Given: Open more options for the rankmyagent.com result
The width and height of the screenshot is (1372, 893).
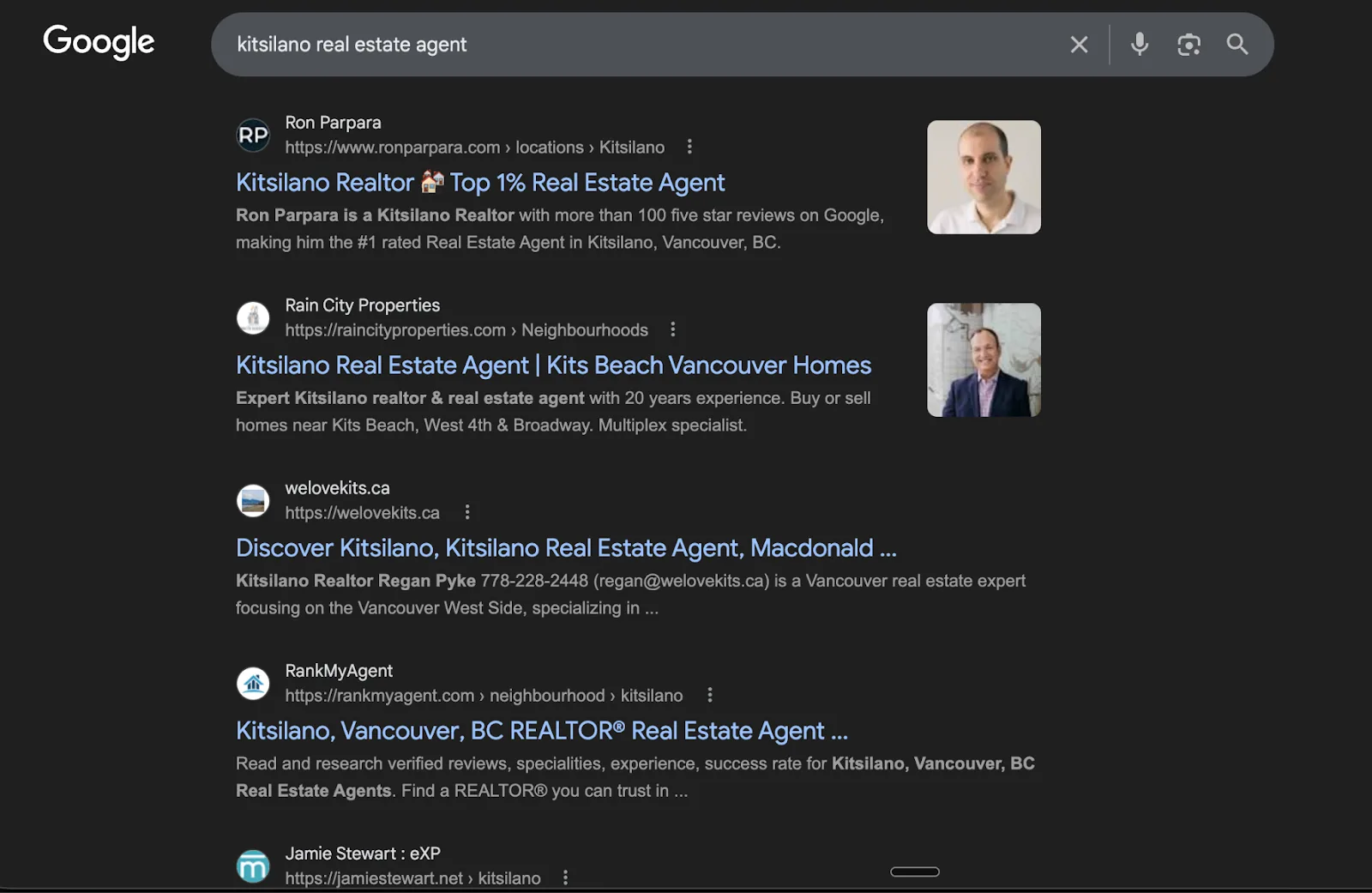Looking at the screenshot, I should point(710,695).
